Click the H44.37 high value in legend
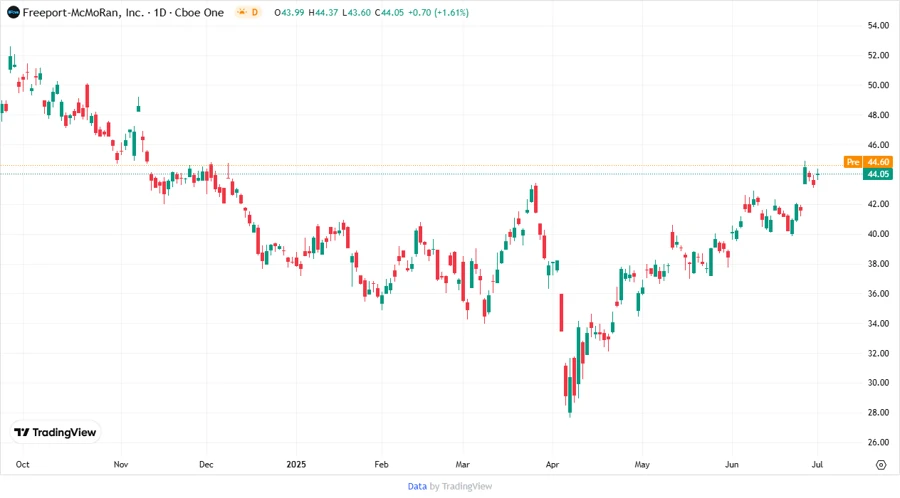The height and width of the screenshot is (498, 900). (323, 12)
